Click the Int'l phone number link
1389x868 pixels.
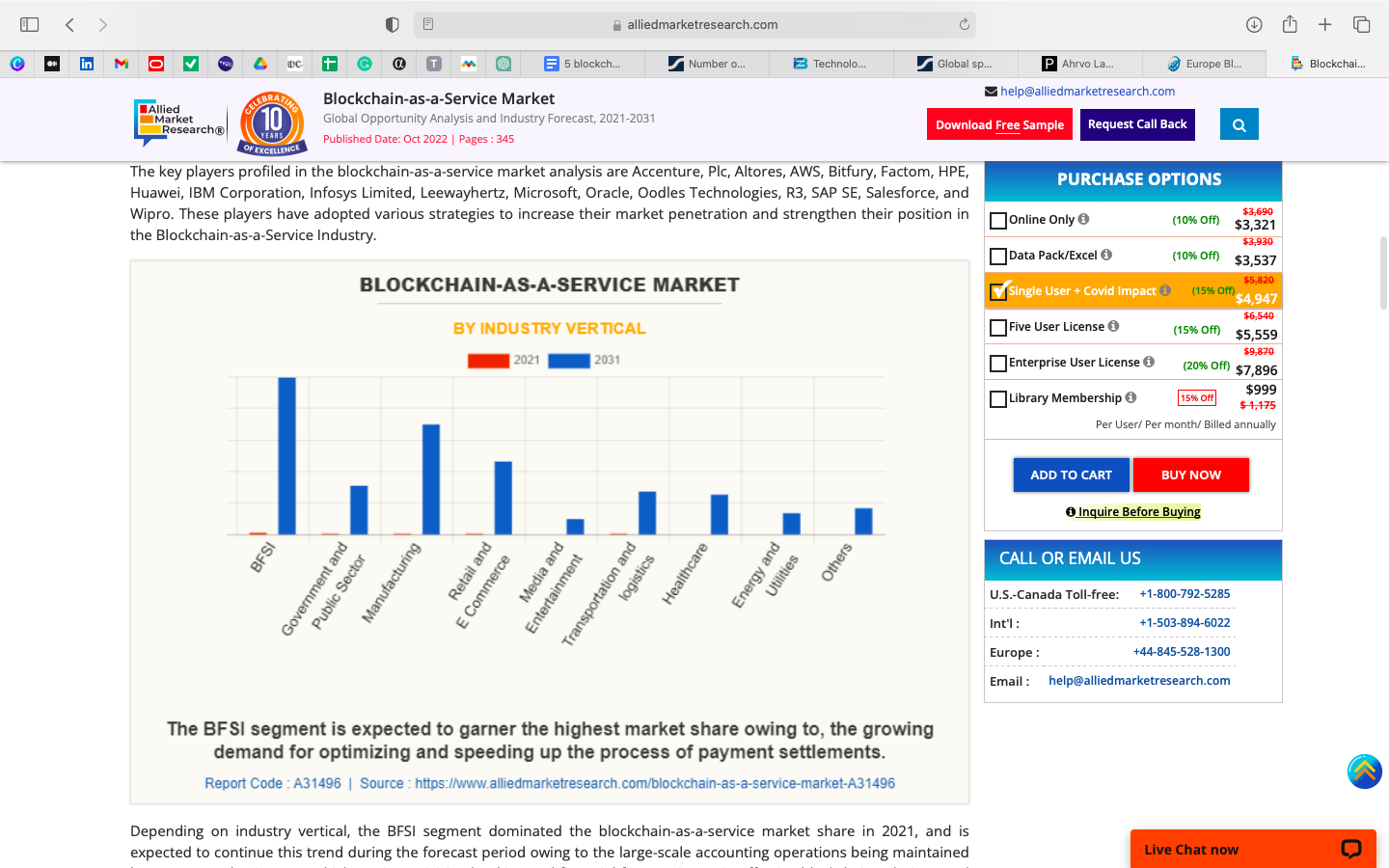(x=1185, y=623)
